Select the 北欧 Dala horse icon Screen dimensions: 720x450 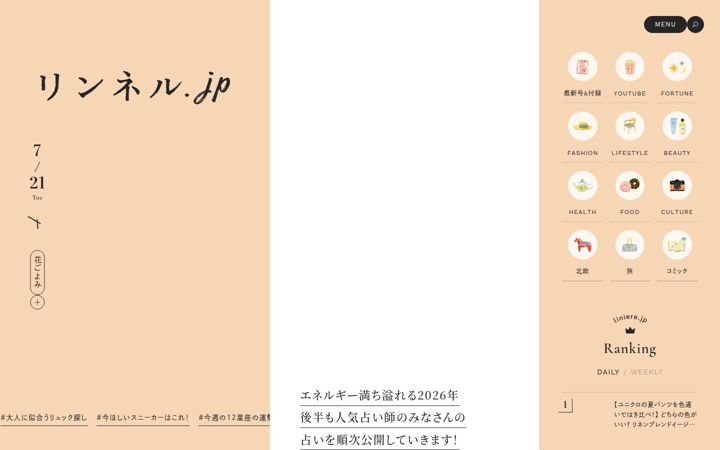pyautogui.click(x=582, y=244)
